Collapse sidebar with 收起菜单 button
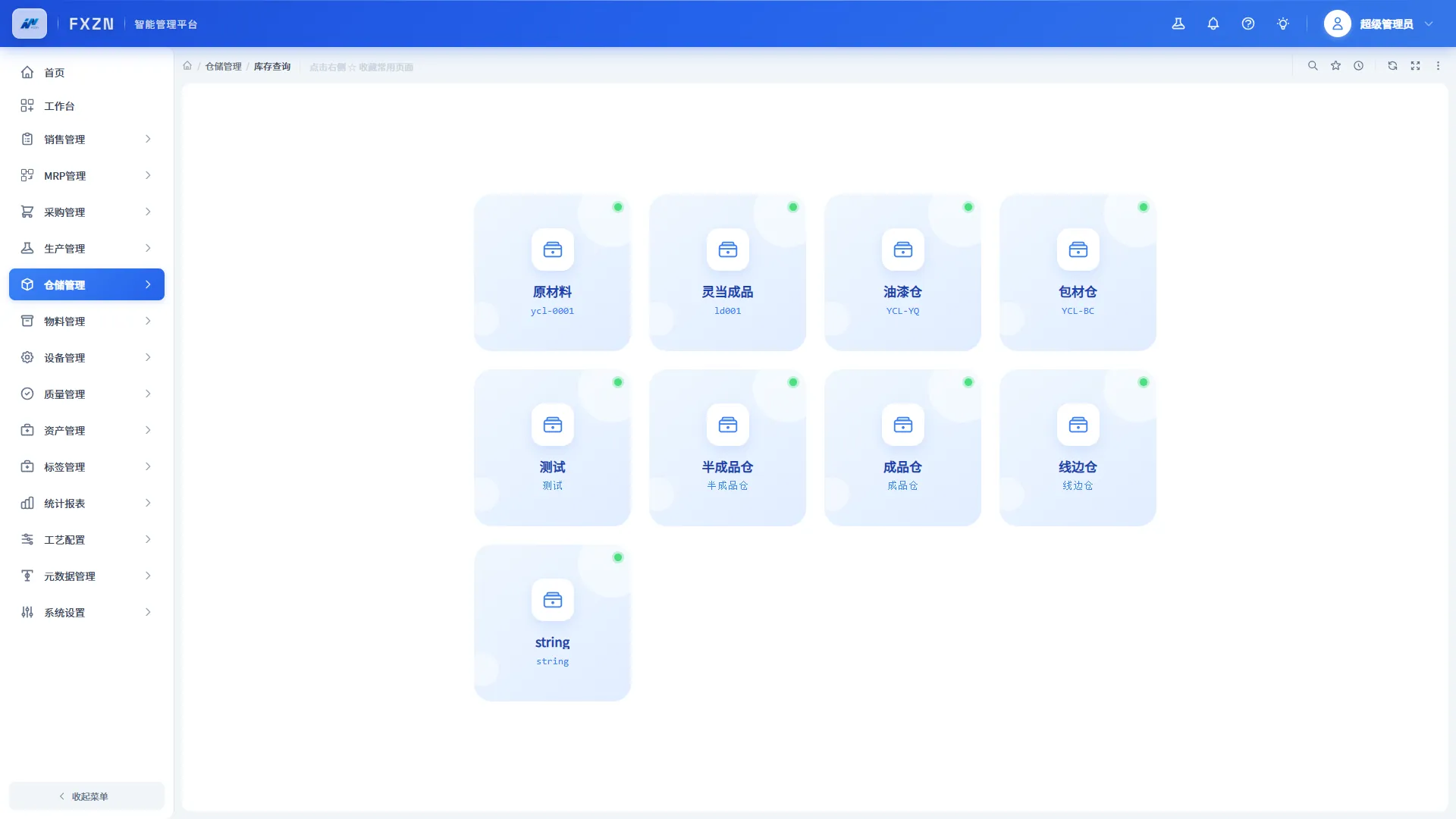 (x=86, y=796)
